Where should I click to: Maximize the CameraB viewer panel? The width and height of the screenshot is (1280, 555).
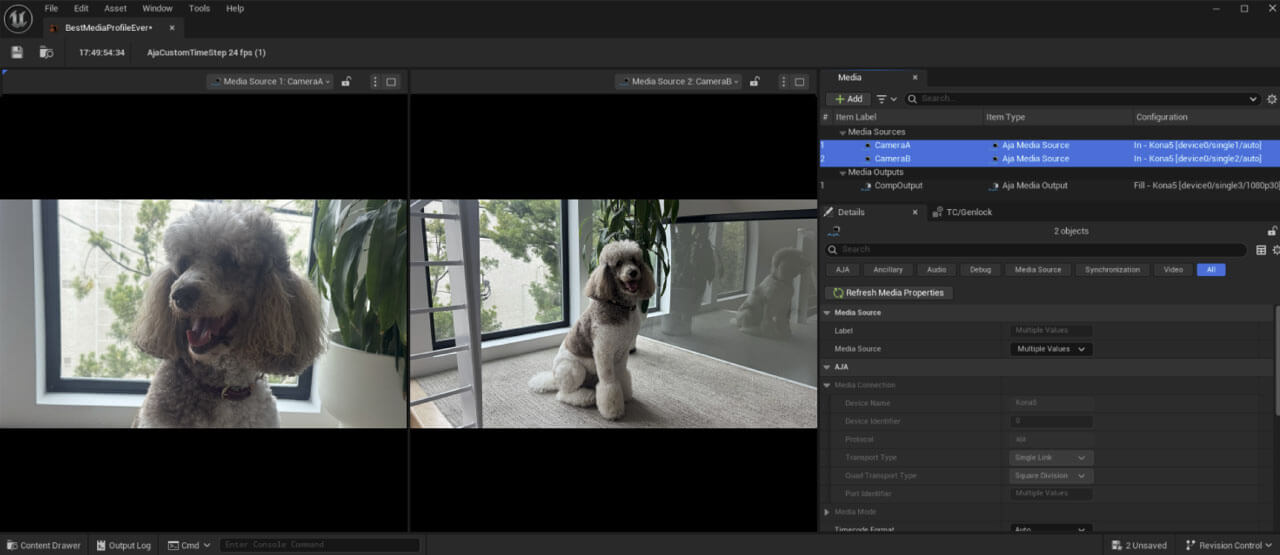(x=799, y=82)
